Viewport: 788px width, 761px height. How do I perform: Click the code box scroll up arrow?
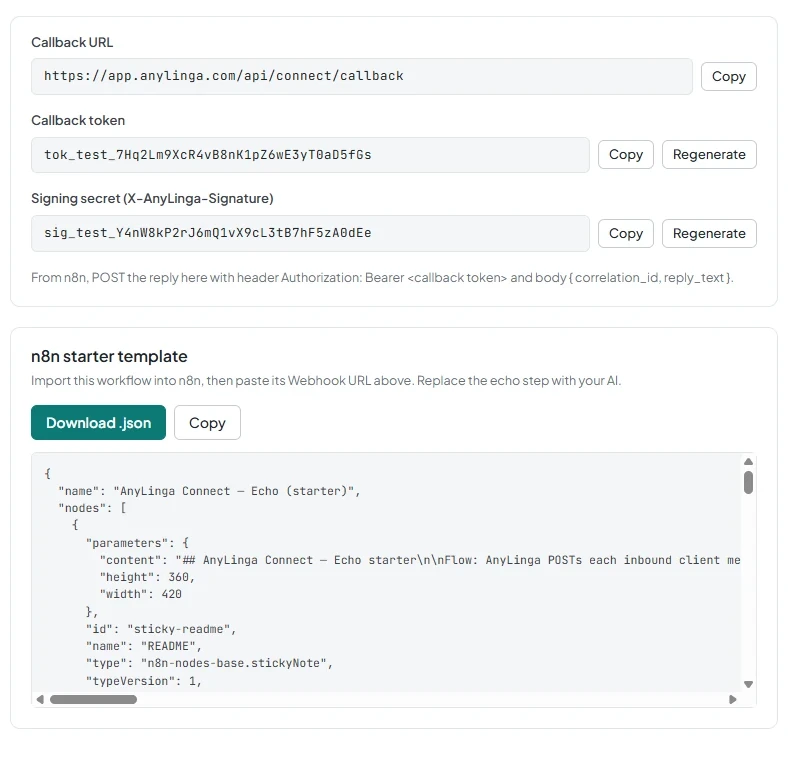[x=748, y=461]
